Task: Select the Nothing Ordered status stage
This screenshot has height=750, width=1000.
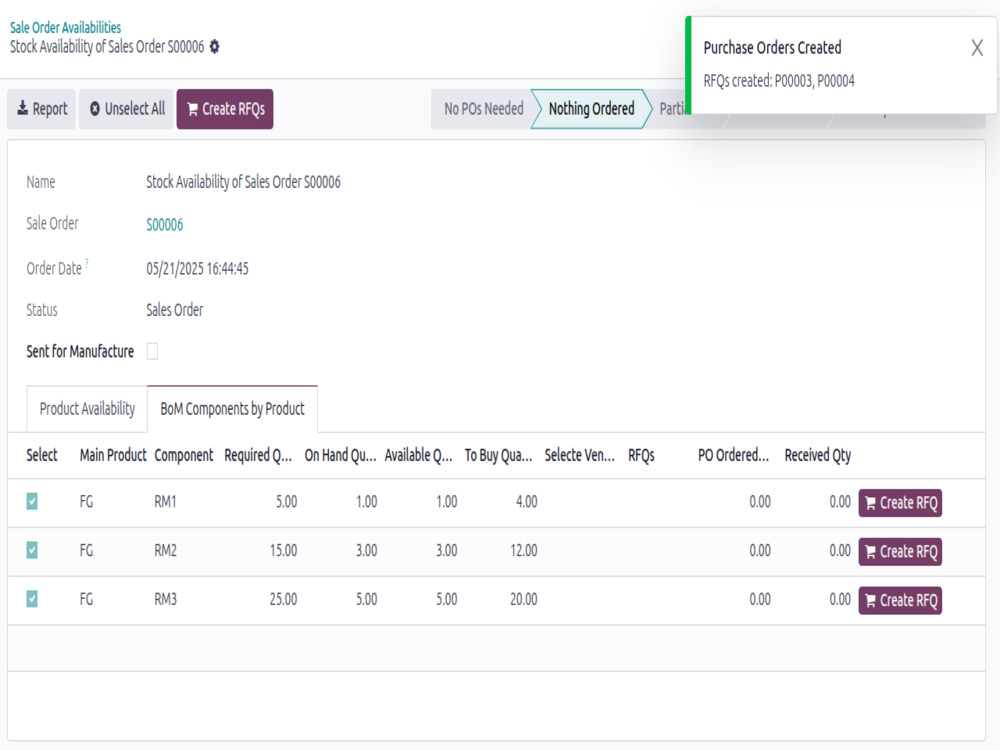Action: 591,109
